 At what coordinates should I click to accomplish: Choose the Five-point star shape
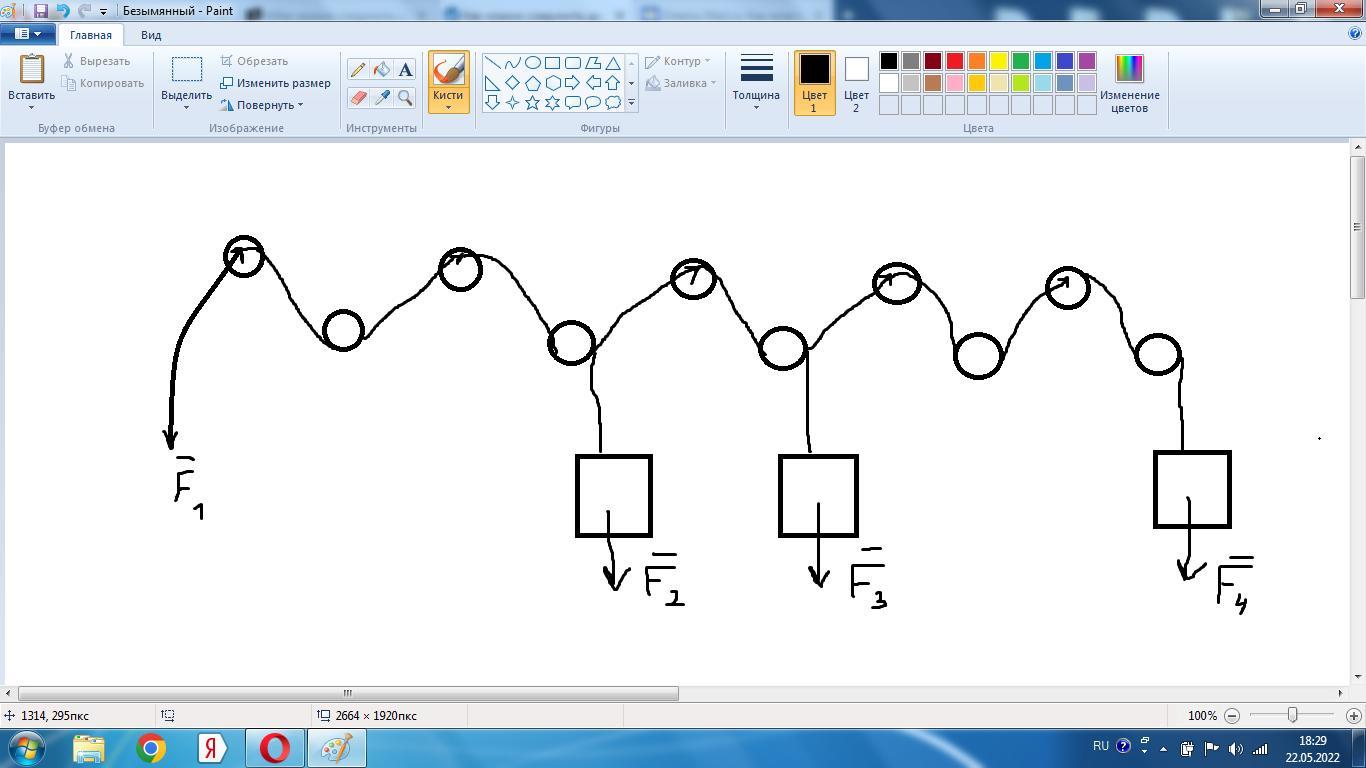pos(532,103)
